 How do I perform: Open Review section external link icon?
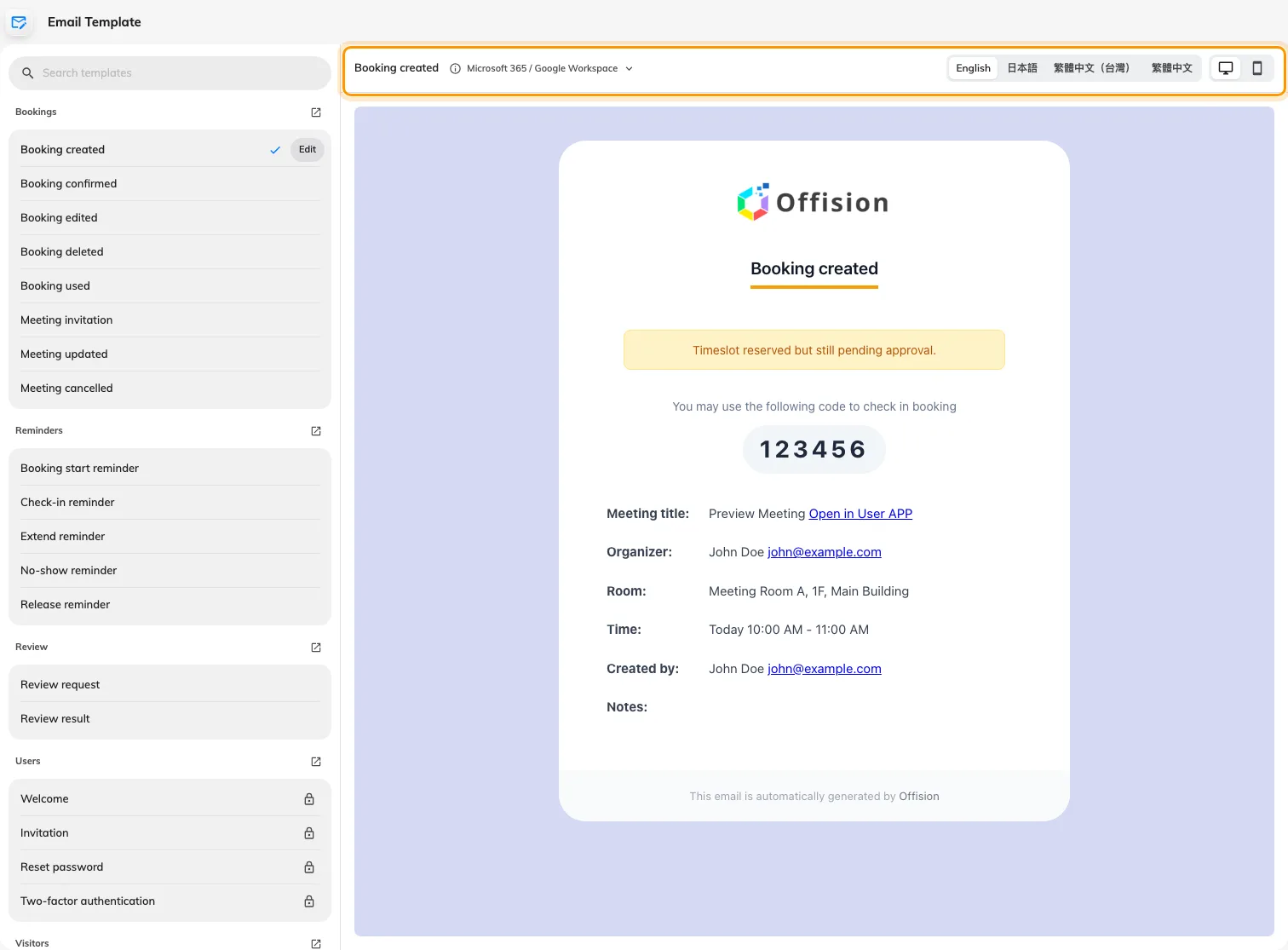coord(316,648)
